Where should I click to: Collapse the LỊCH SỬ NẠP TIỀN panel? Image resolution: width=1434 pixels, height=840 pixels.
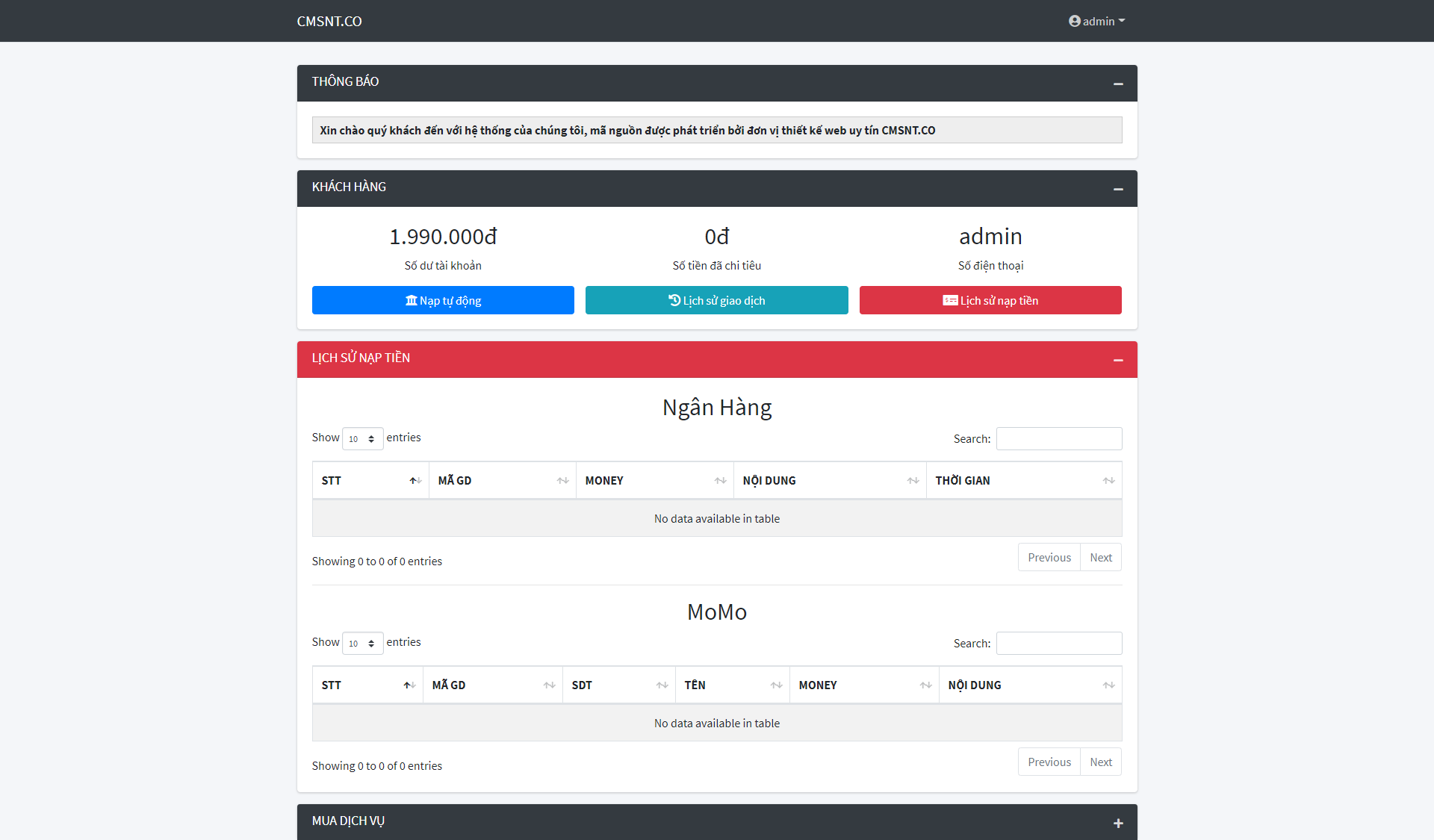(x=1118, y=360)
